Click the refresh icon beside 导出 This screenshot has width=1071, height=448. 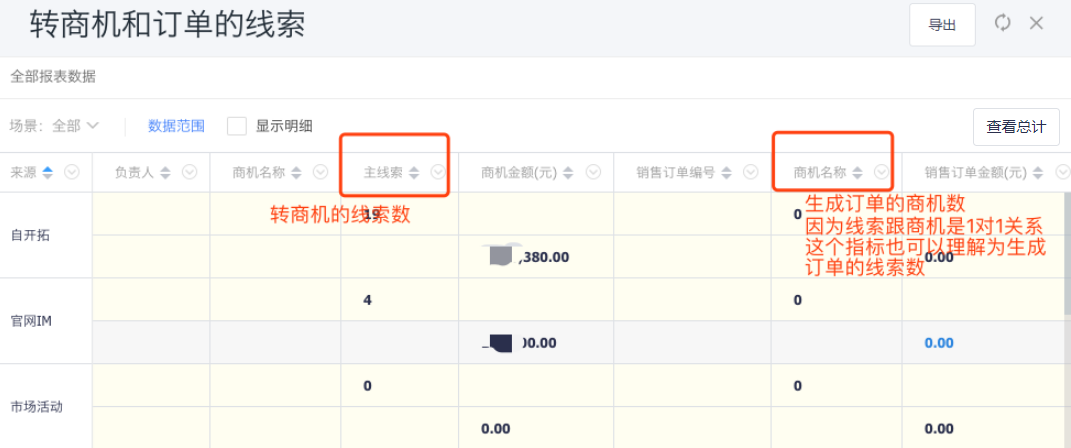(x=1002, y=23)
